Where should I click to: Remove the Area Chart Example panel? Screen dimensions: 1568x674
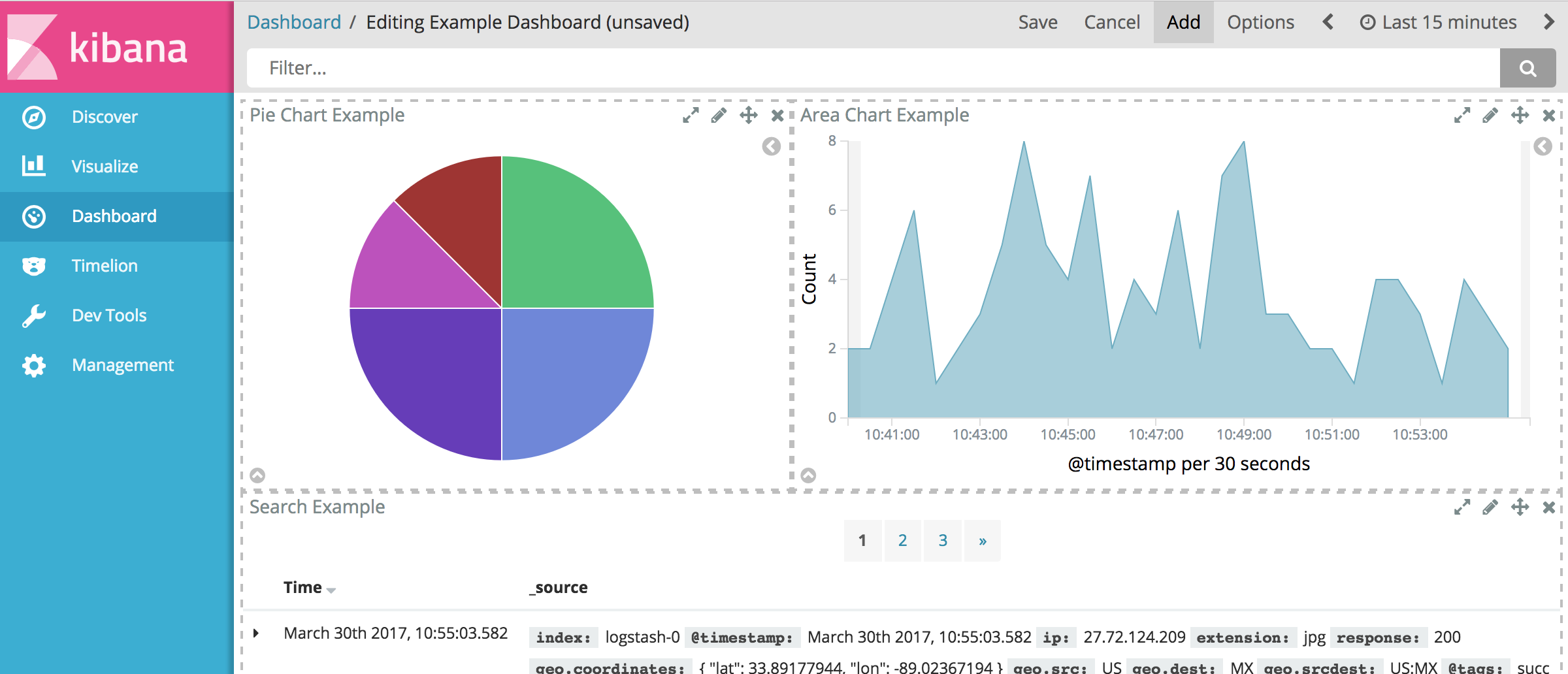click(x=1549, y=115)
